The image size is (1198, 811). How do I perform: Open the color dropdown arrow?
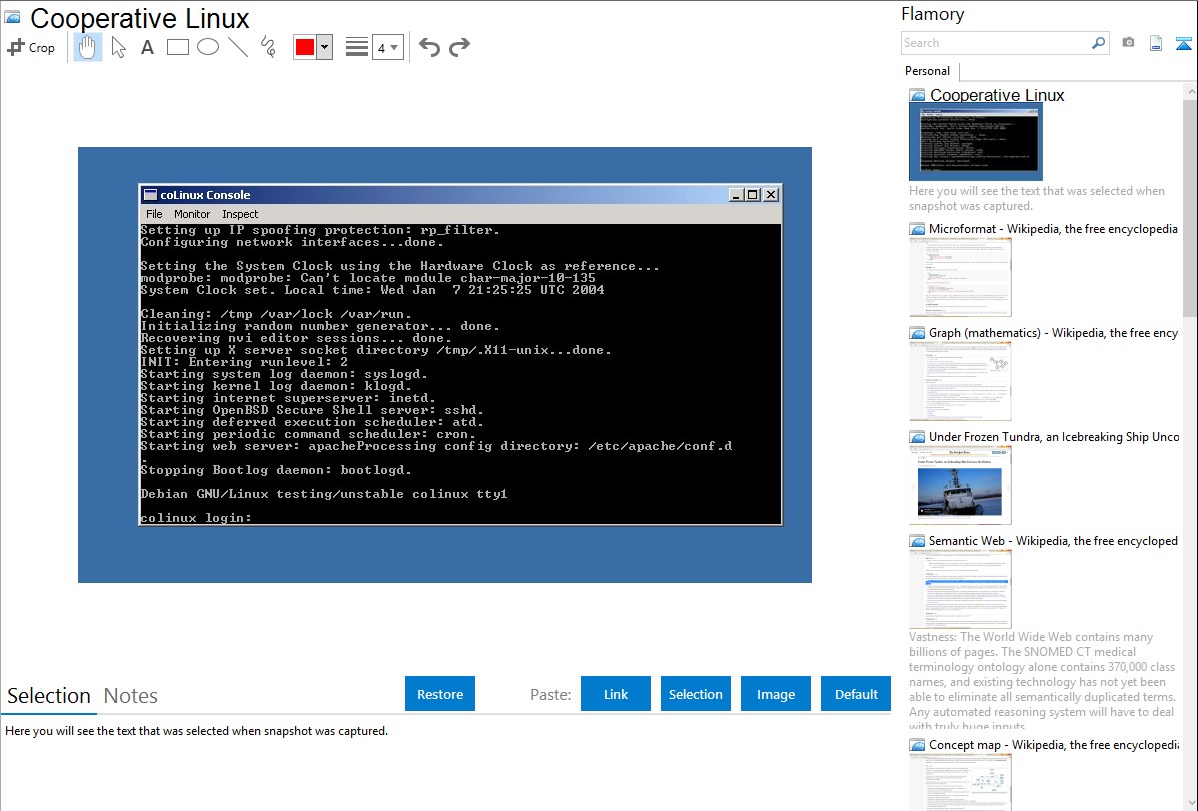tap(325, 47)
